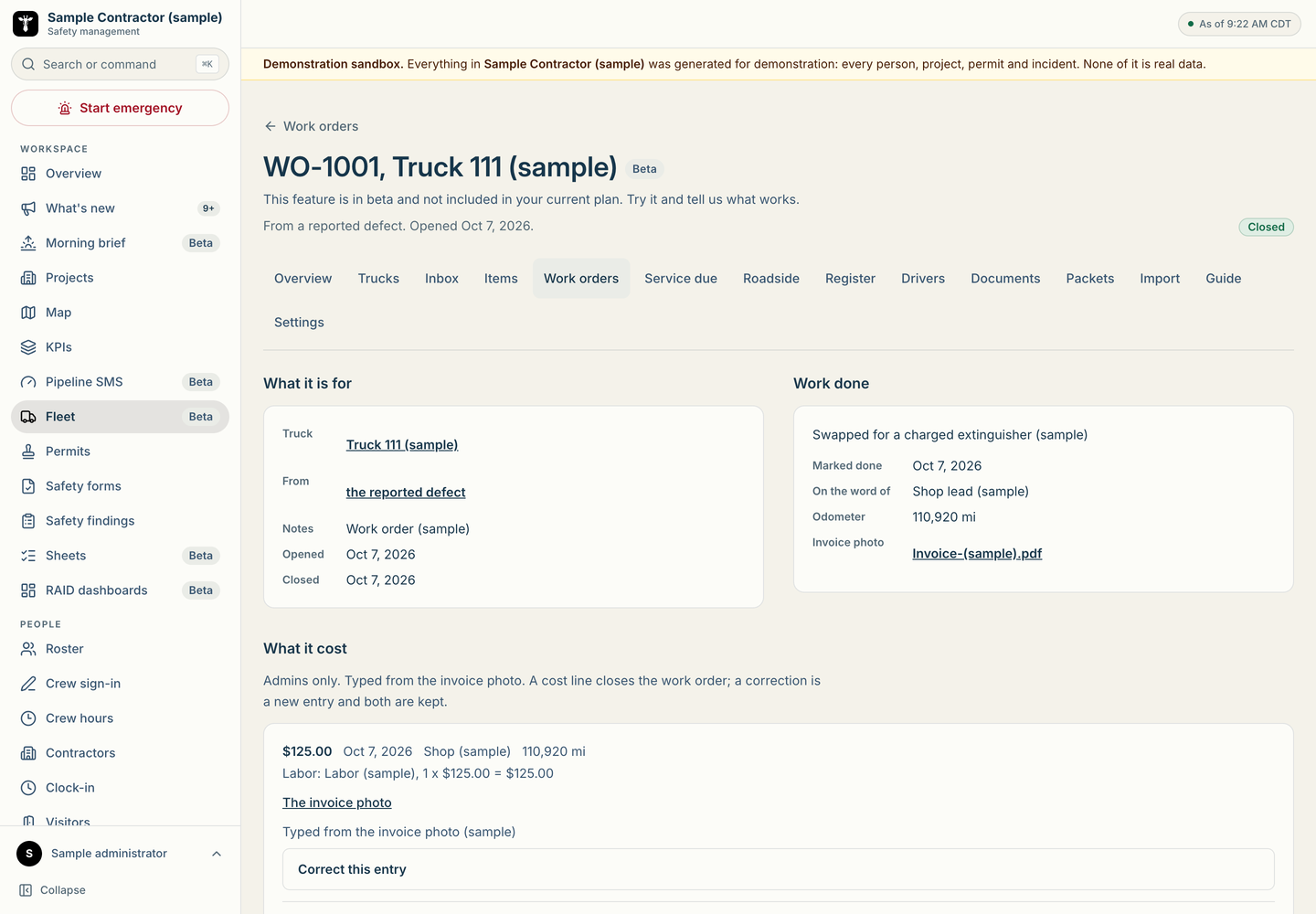Click the As of 9:22 AM CDT indicator

tap(1239, 24)
